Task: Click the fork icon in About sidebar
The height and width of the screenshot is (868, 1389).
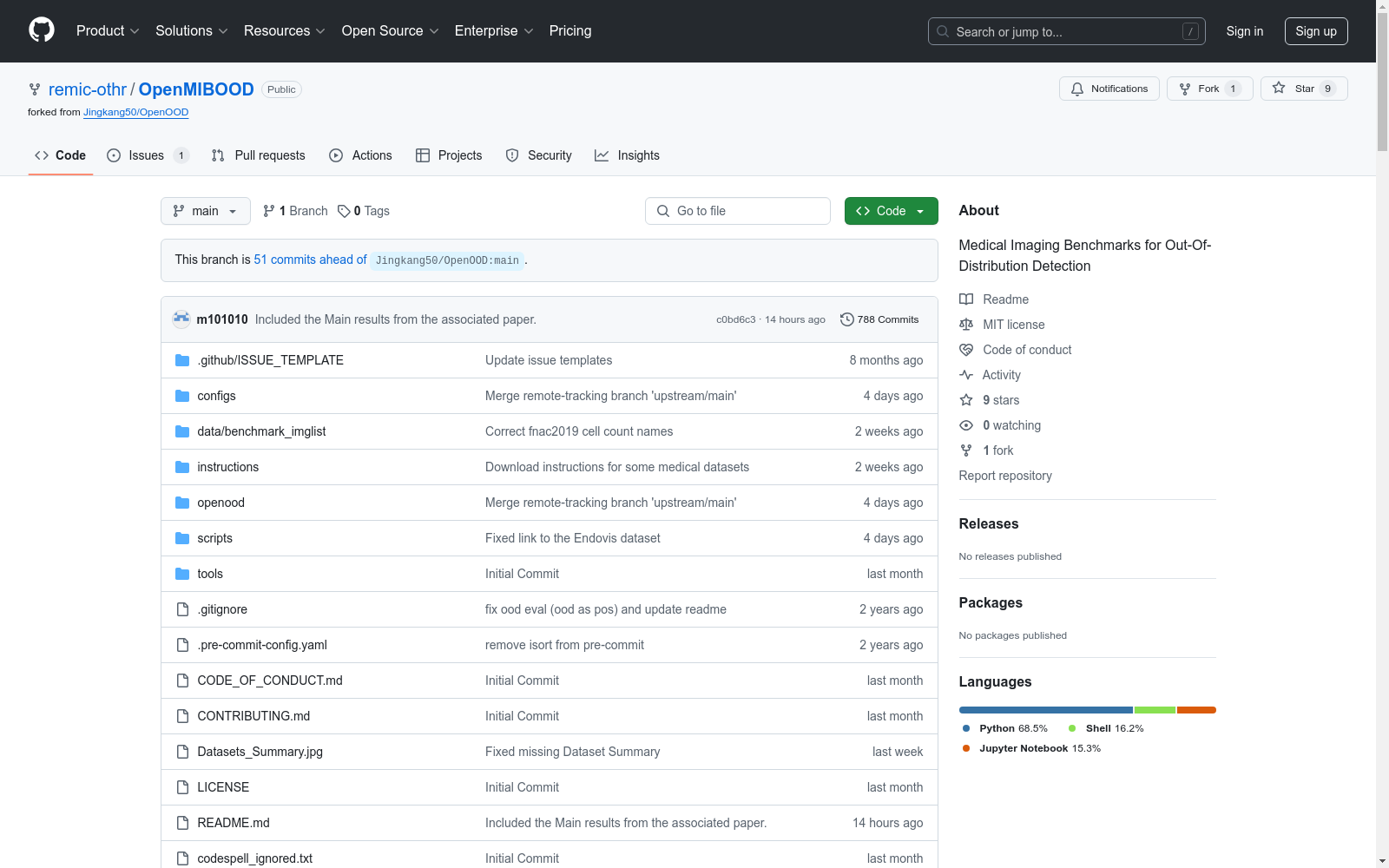Action: pos(966,450)
